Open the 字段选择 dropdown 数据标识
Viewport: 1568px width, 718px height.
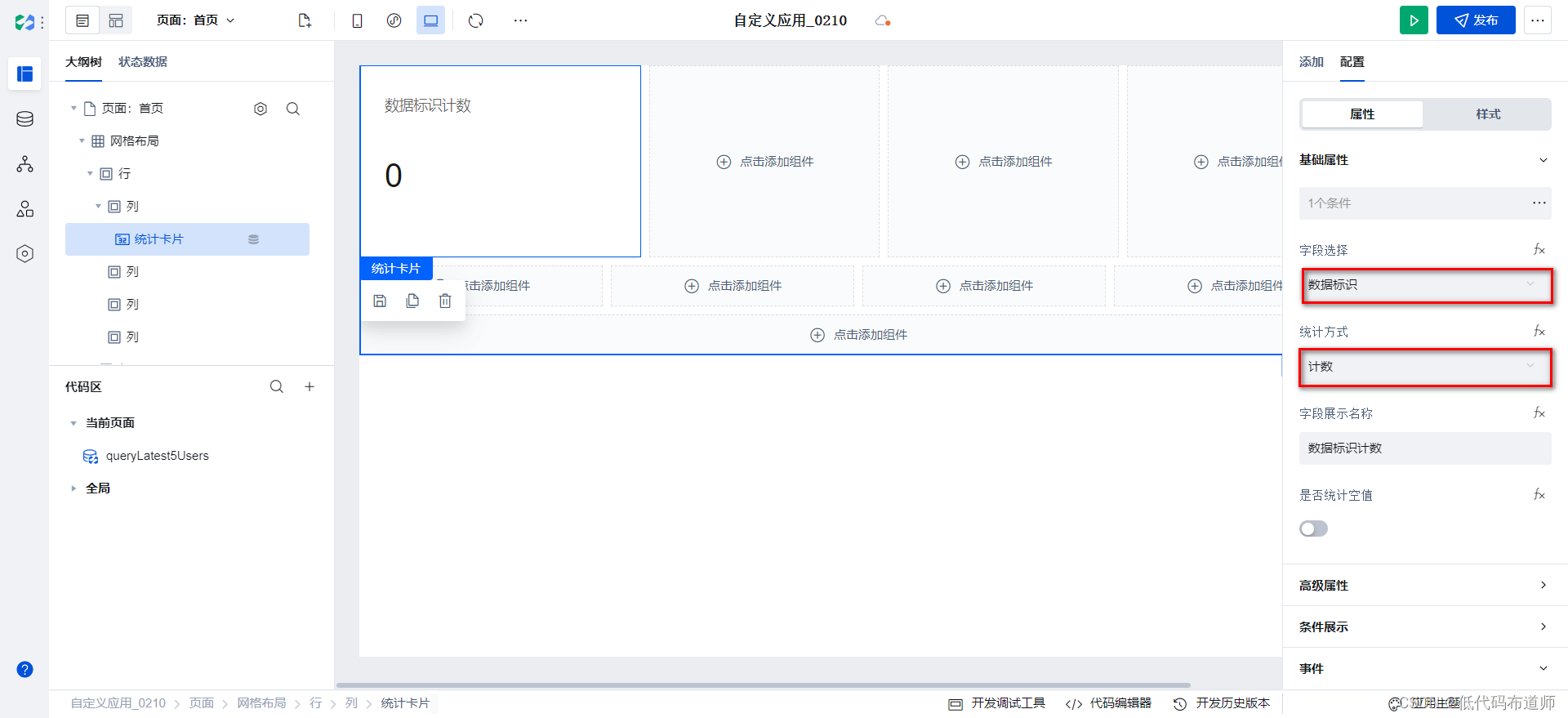(x=1425, y=285)
